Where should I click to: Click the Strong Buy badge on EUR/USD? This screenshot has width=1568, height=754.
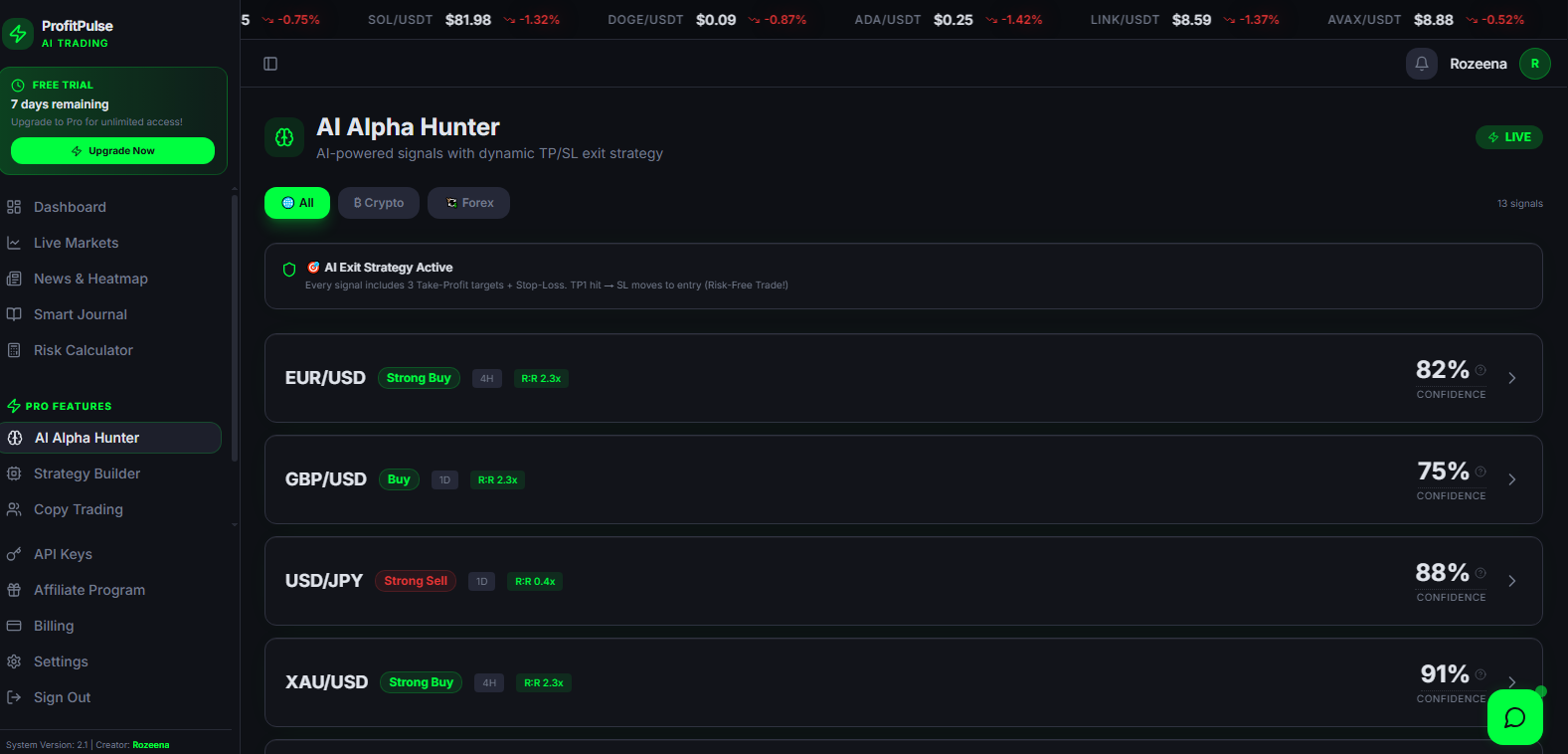click(x=419, y=378)
